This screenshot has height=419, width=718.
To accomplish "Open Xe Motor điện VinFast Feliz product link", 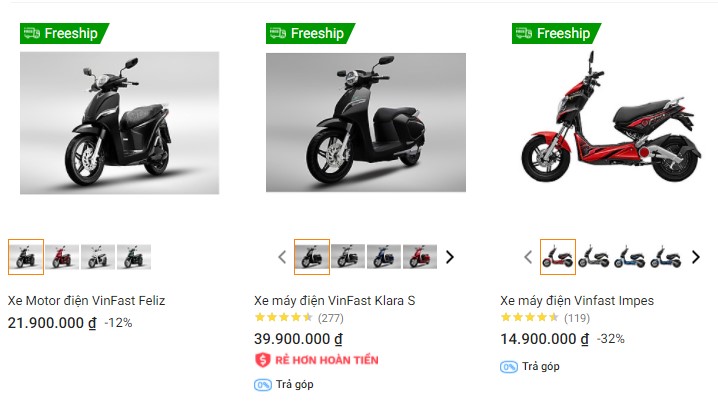I will [x=87, y=300].
